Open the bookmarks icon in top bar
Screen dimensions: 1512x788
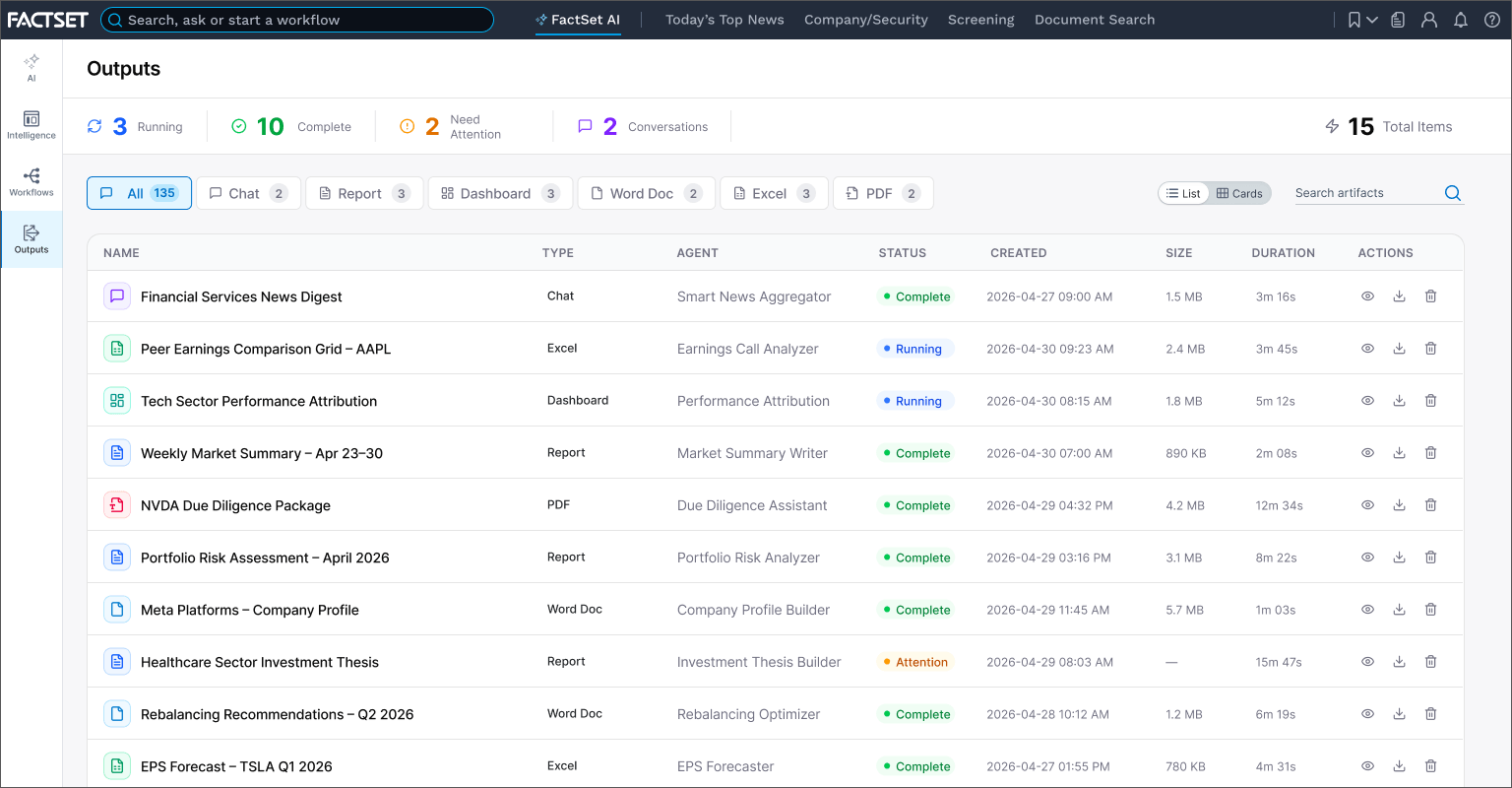pos(1354,20)
